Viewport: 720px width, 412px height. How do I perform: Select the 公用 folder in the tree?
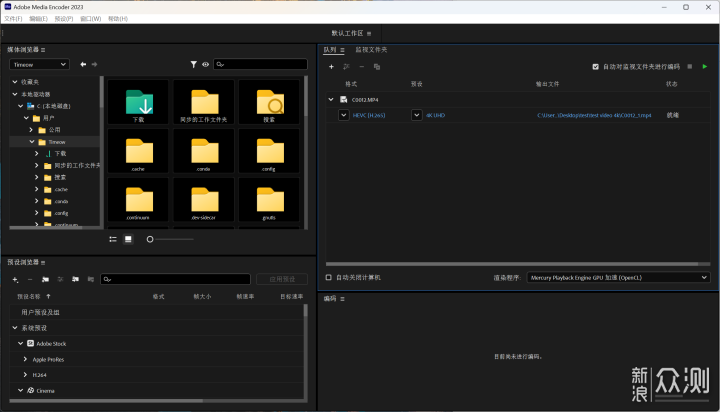54,130
